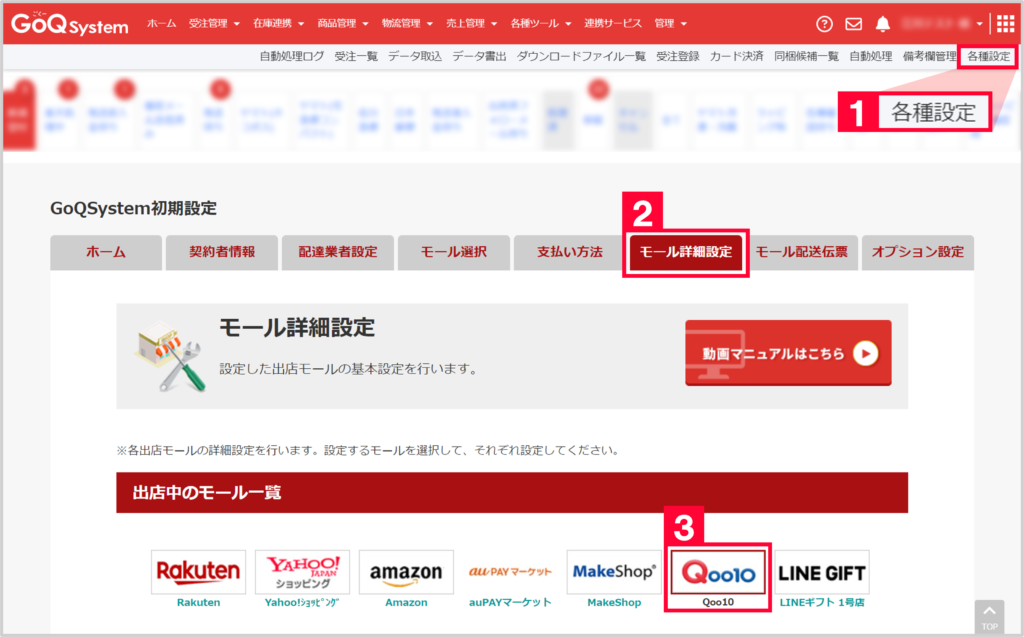
Task: Select the Yahoo!ショッピング mall logo
Action: point(302,571)
